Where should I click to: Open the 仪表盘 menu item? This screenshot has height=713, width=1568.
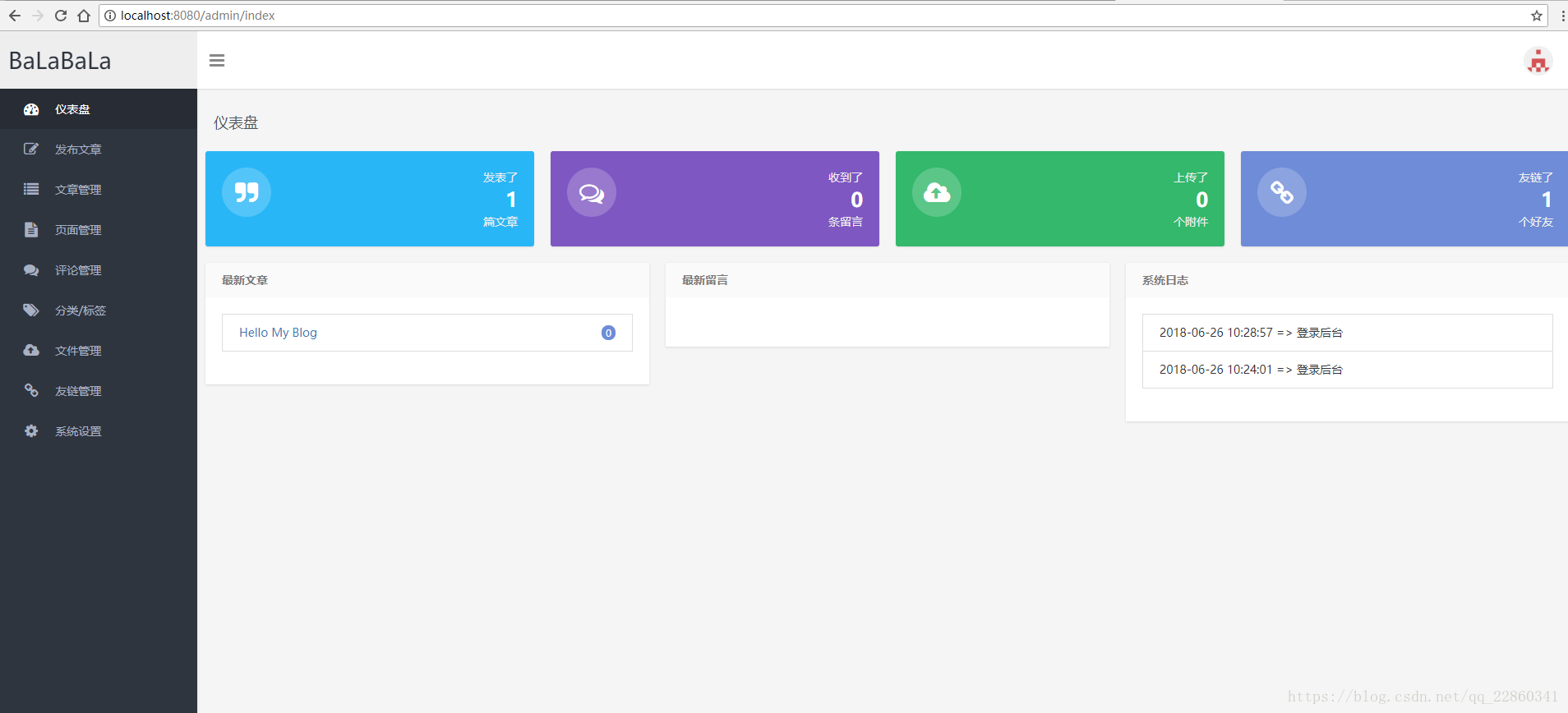[x=99, y=109]
